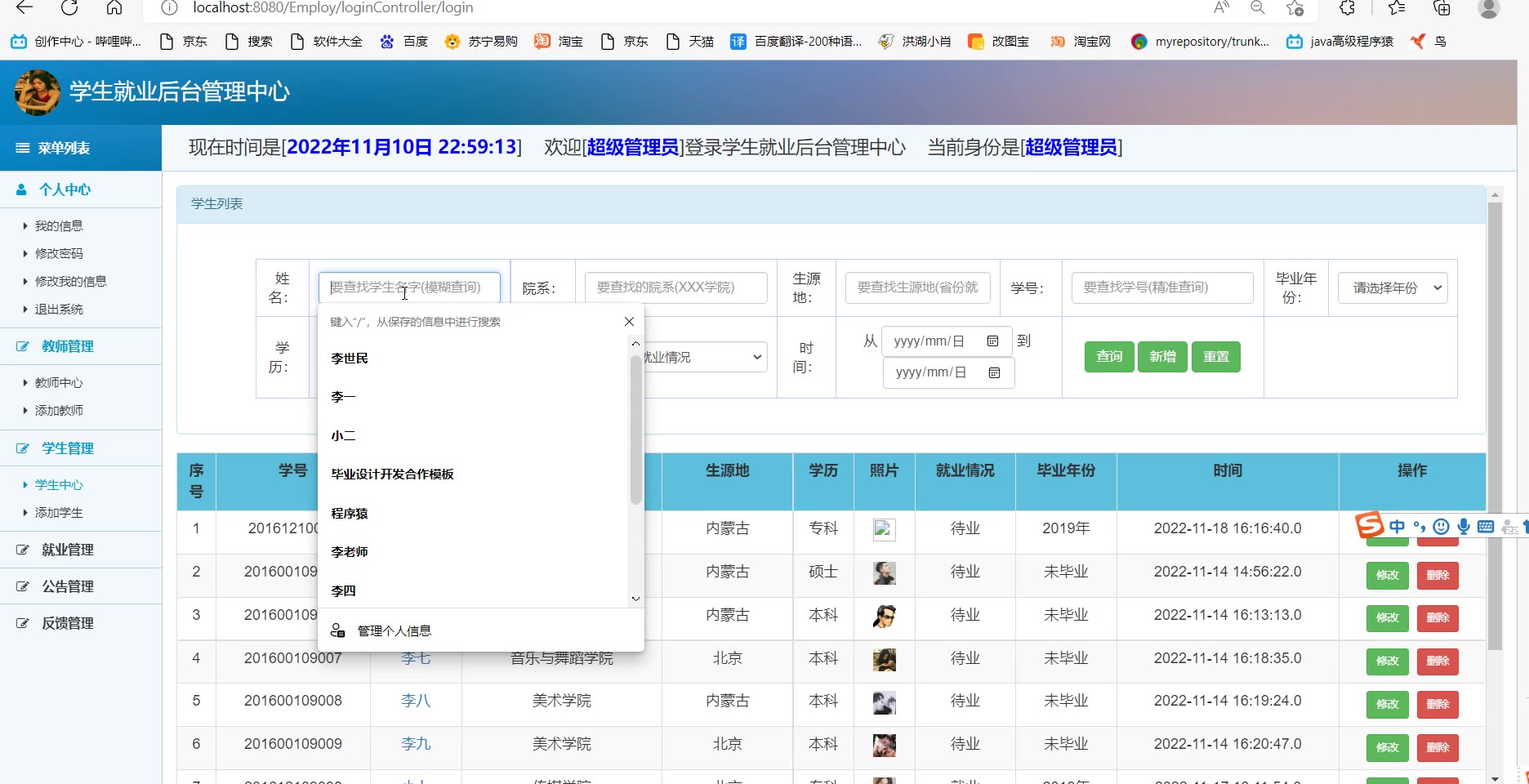The height and width of the screenshot is (784, 1529).
Task: Click the green 新增 button
Action: pyautogui.click(x=1161, y=357)
